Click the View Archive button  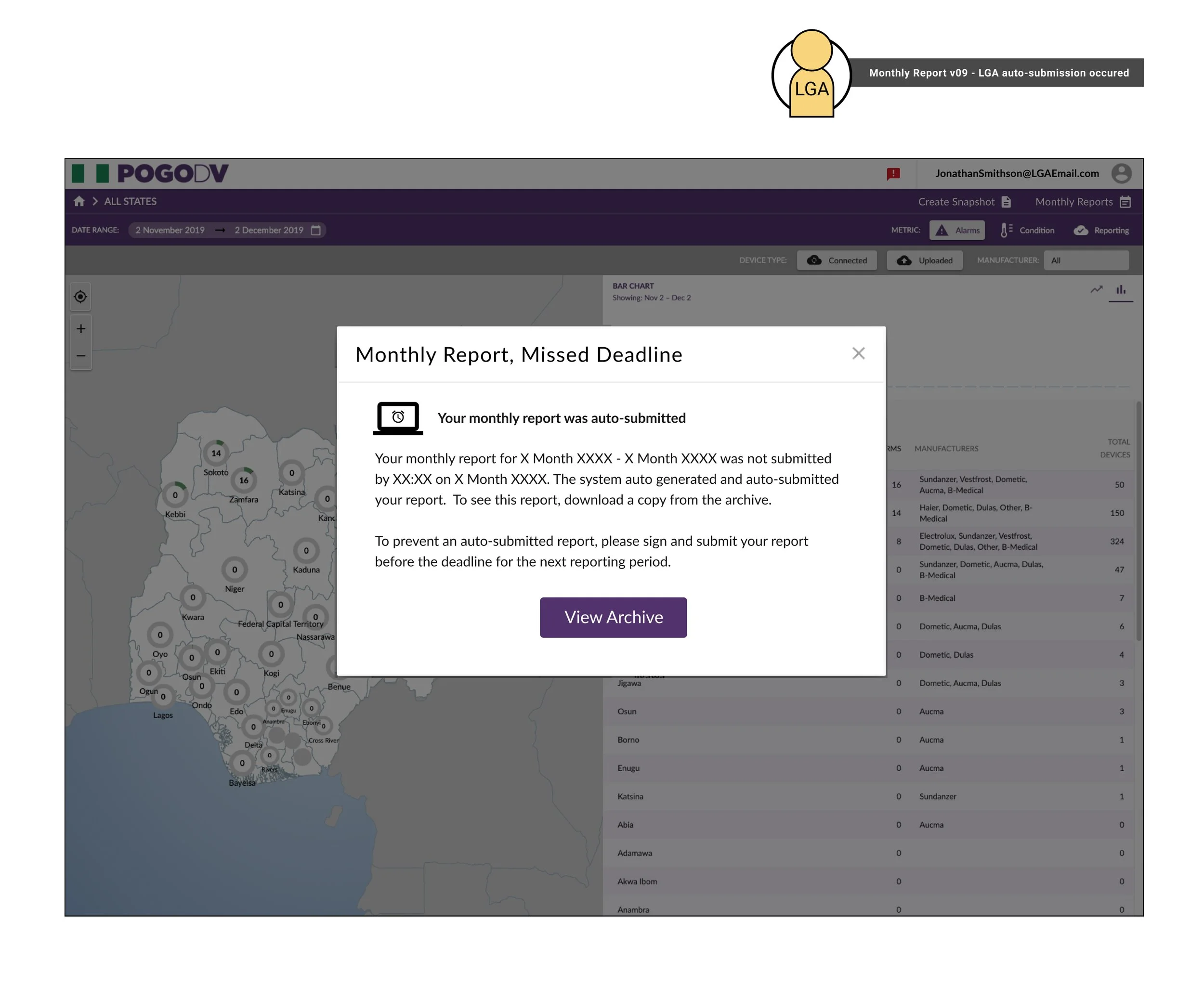point(613,617)
